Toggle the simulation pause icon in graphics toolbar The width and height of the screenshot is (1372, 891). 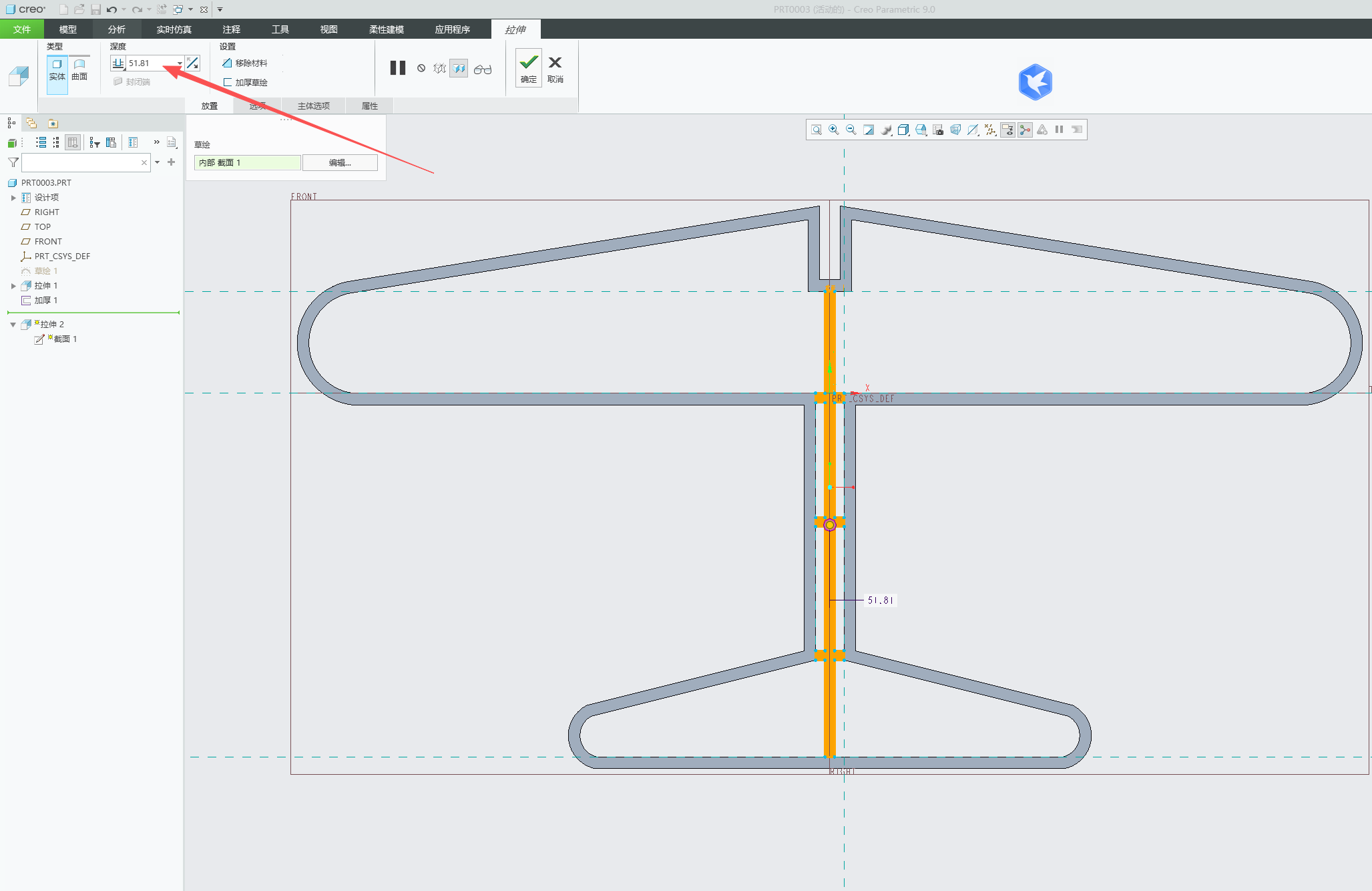(1060, 130)
